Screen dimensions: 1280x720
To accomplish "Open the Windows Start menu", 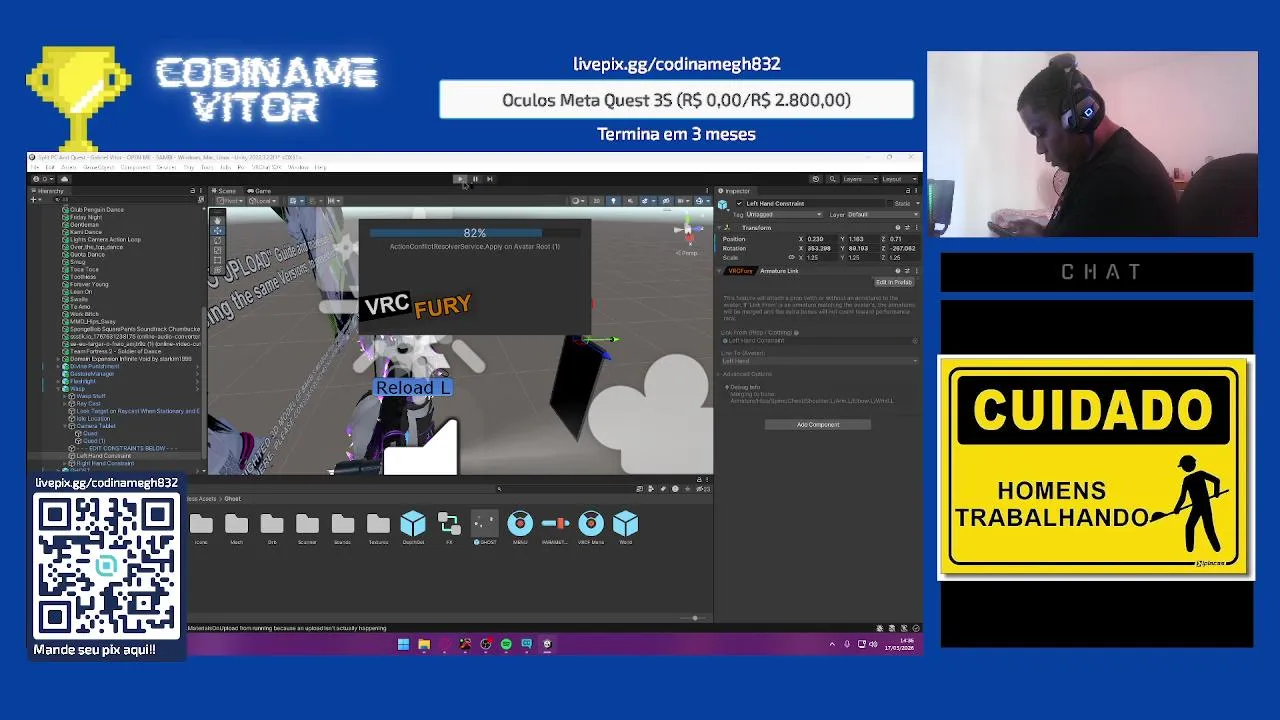I will pos(403,645).
